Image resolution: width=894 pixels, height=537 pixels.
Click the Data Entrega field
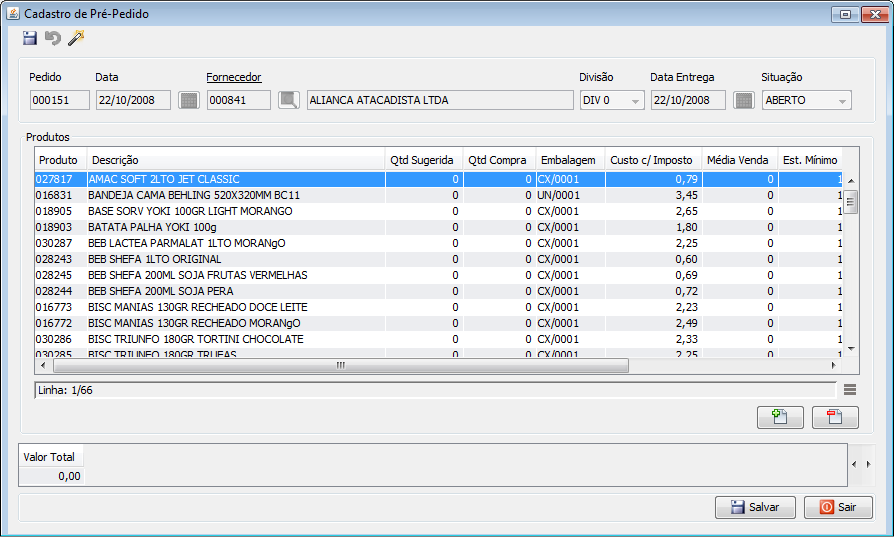click(688, 100)
